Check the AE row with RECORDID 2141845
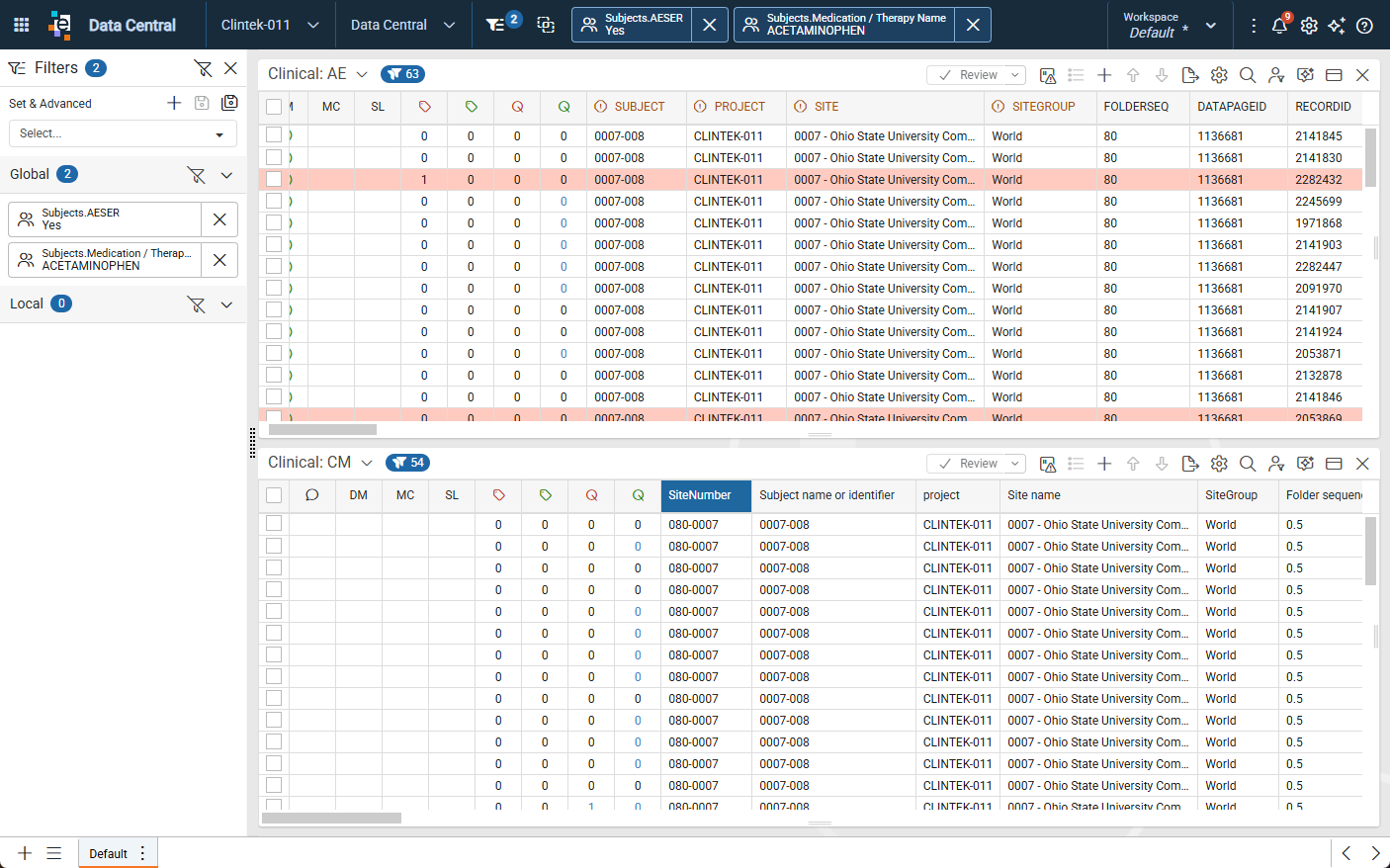 (x=274, y=135)
